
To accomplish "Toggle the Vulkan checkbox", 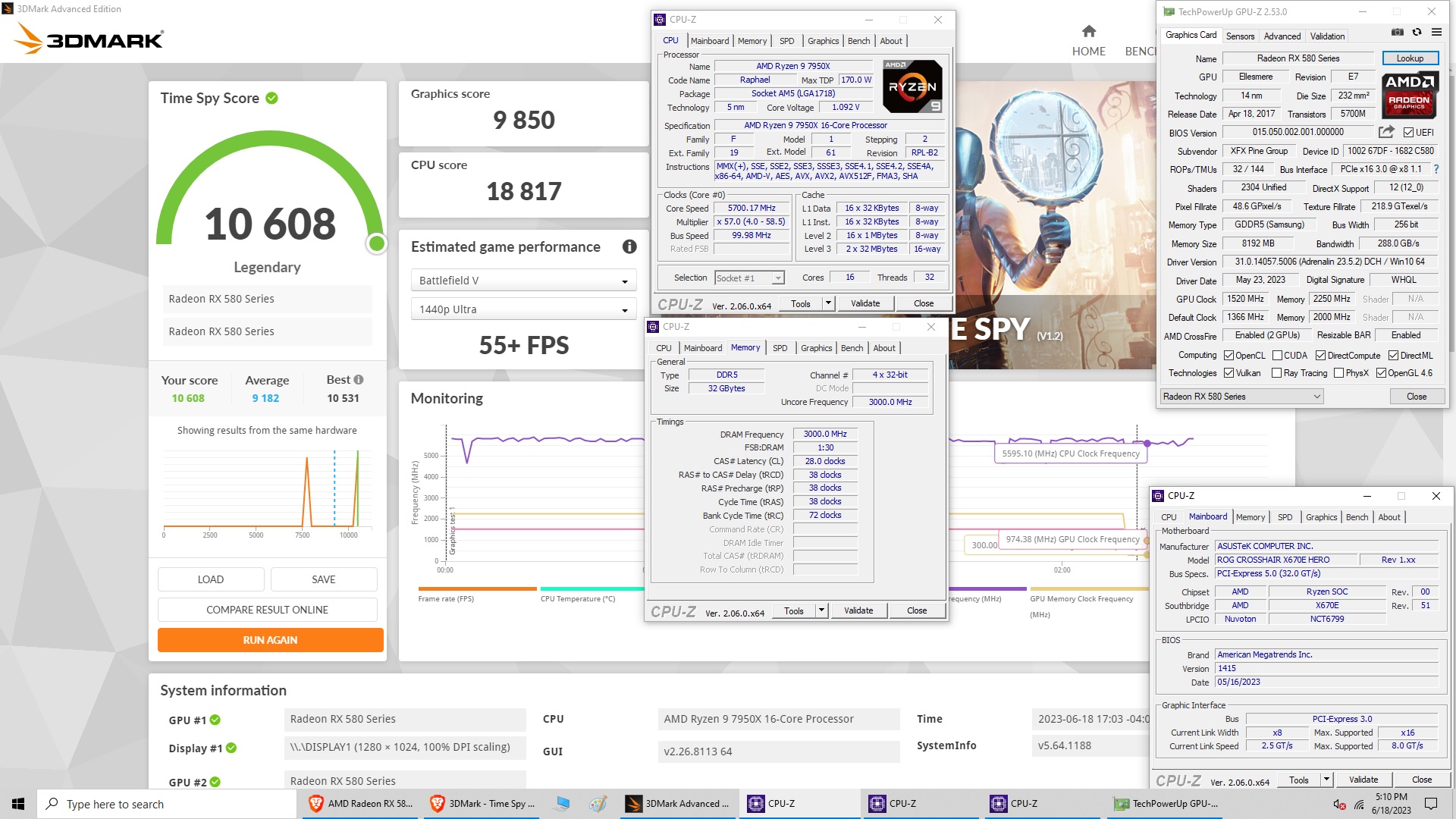I will click(1228, 372).
